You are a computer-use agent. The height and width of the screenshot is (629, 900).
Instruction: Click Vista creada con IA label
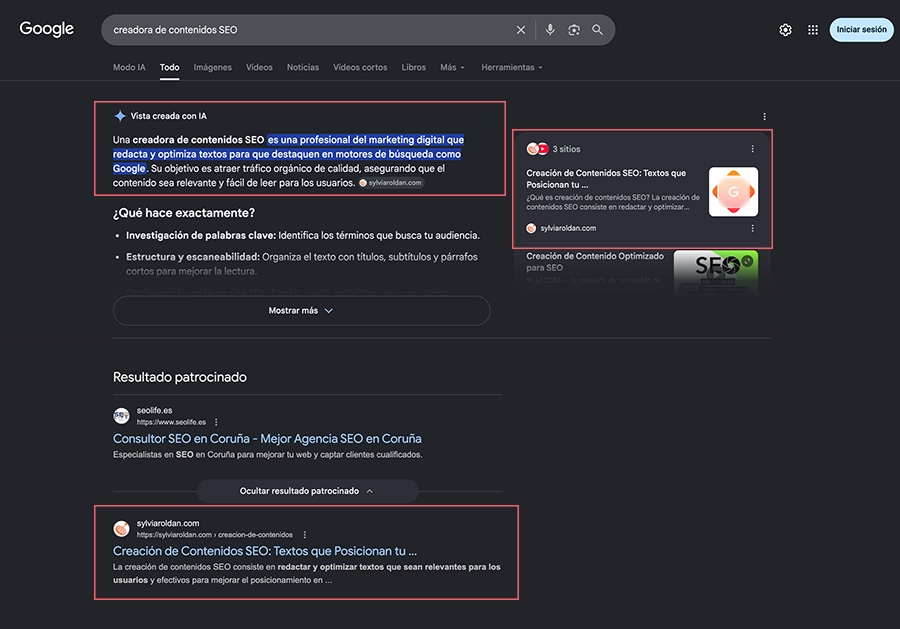click(x=168, y=116)
